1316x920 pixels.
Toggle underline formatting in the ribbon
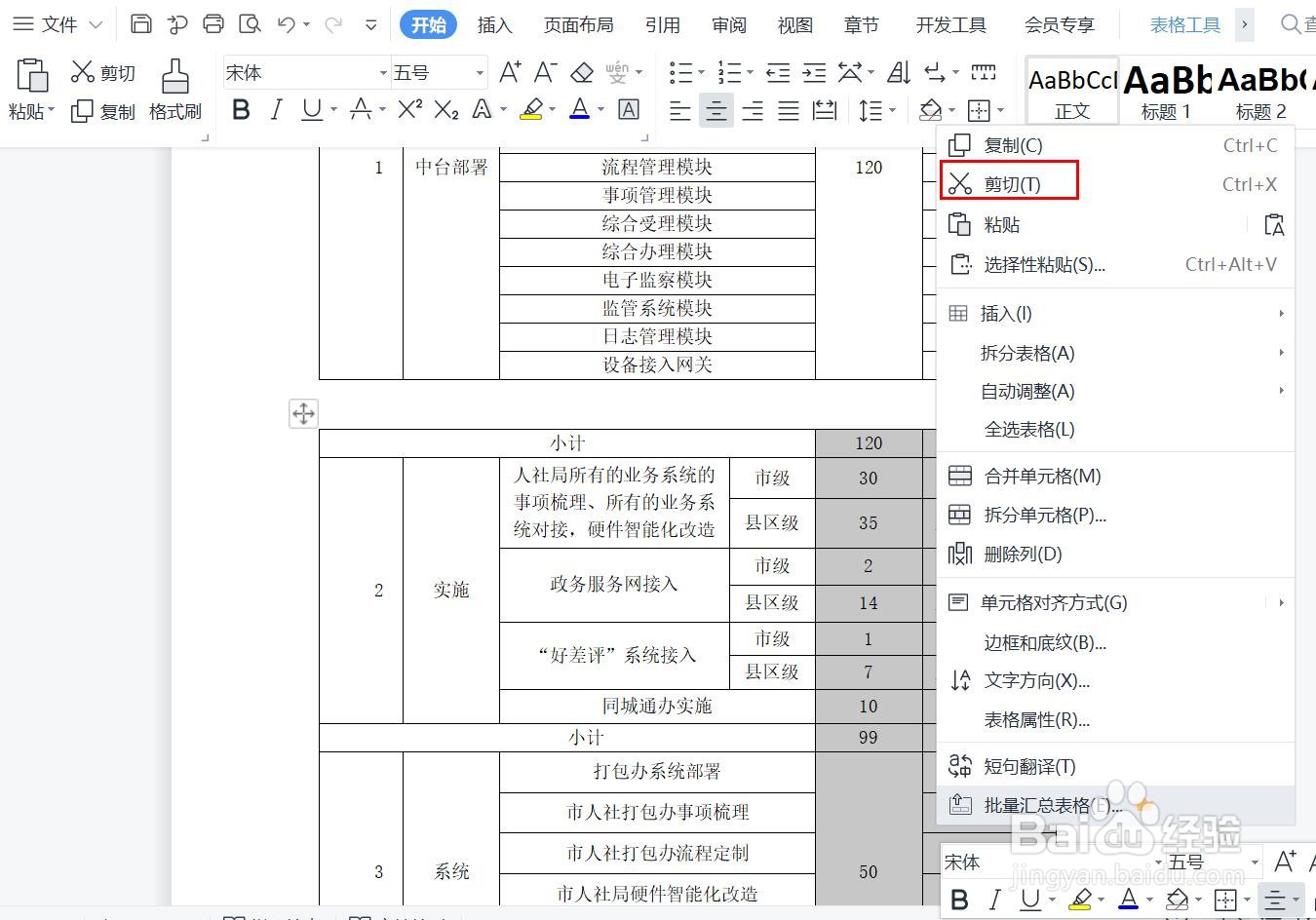[308, 110]
